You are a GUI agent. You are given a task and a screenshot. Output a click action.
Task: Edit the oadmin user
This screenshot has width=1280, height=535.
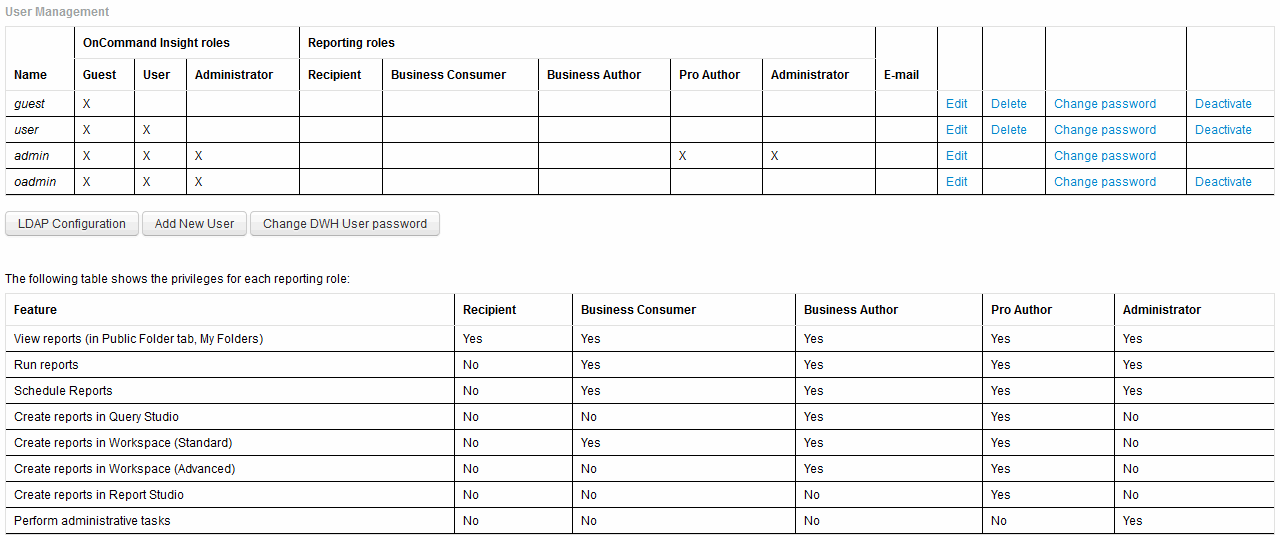click(x=956, y=182)
